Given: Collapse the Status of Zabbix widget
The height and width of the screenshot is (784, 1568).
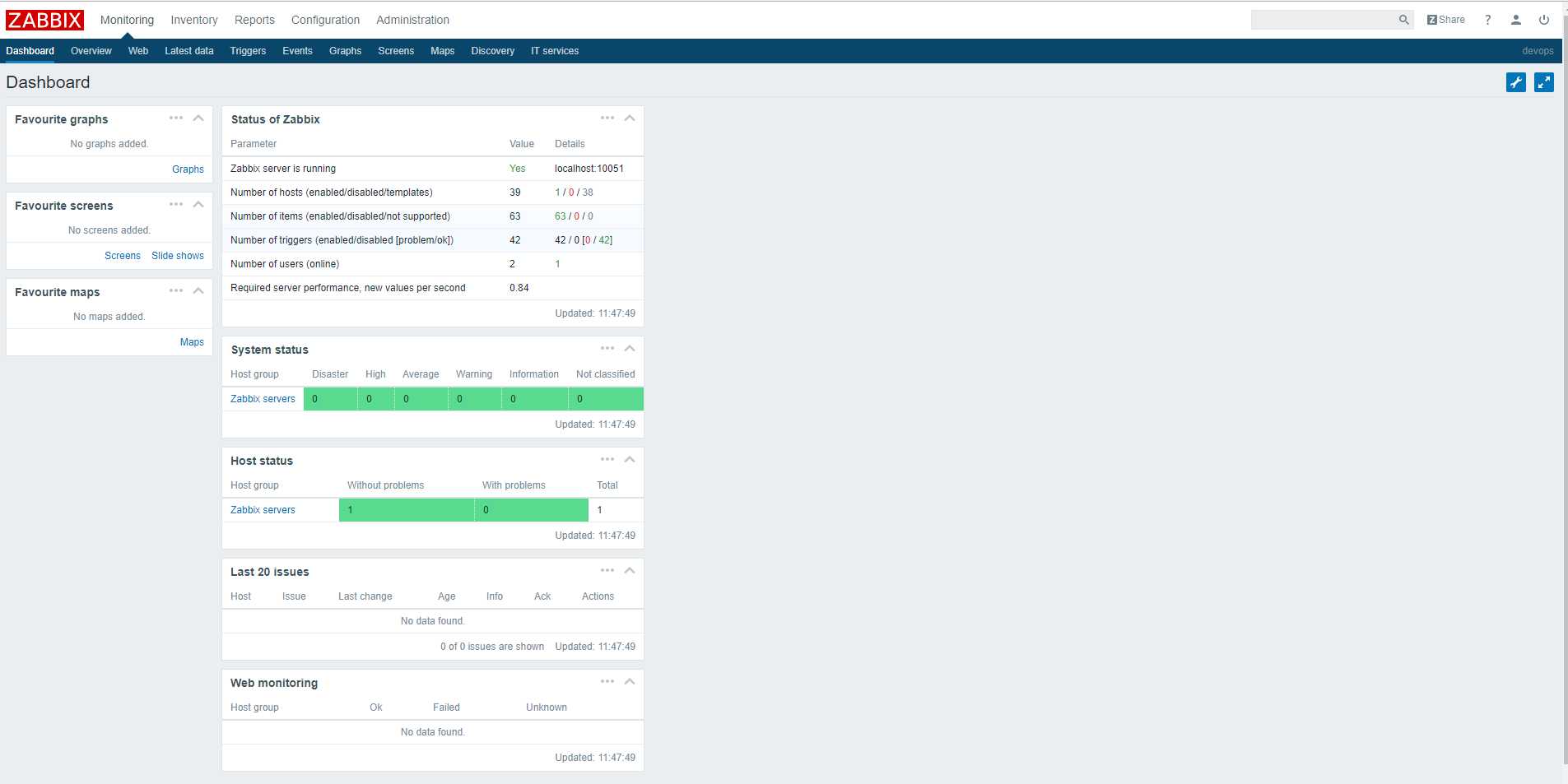Looking at the screenshot, I should click(x=630, y=118).
